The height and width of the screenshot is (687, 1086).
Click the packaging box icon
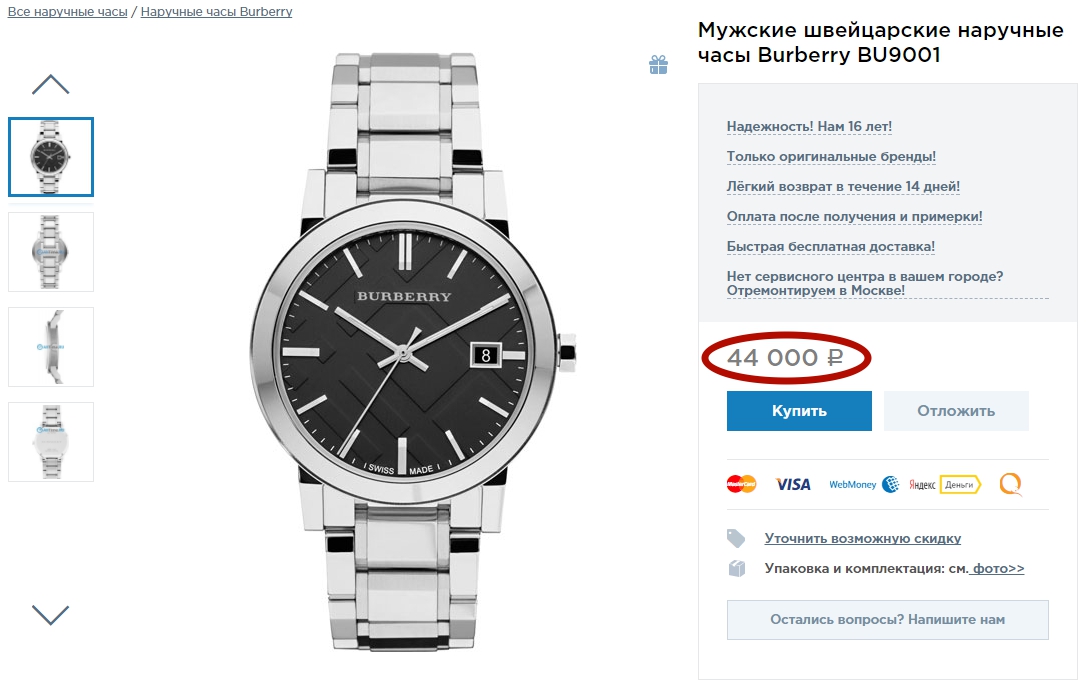737,568
